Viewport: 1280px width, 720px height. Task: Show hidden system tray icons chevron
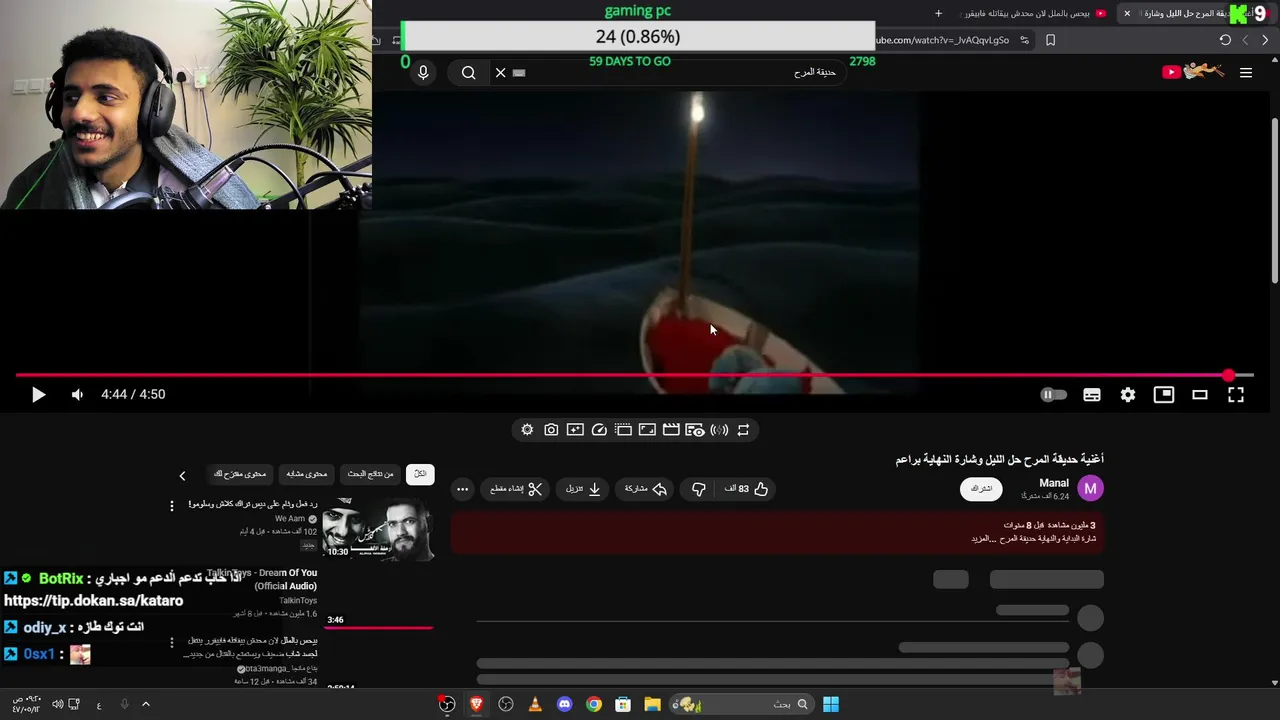145,704
